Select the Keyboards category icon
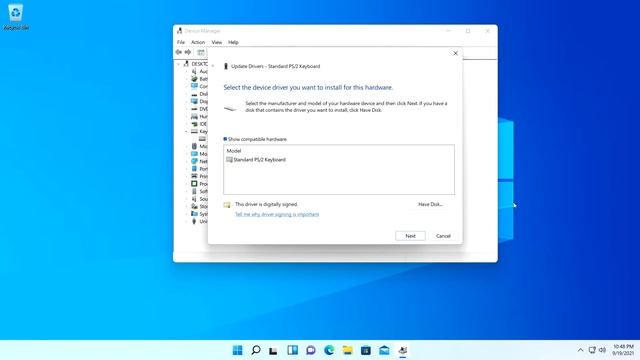This screenshot has width=640, height=360. [x=194, y=131]
